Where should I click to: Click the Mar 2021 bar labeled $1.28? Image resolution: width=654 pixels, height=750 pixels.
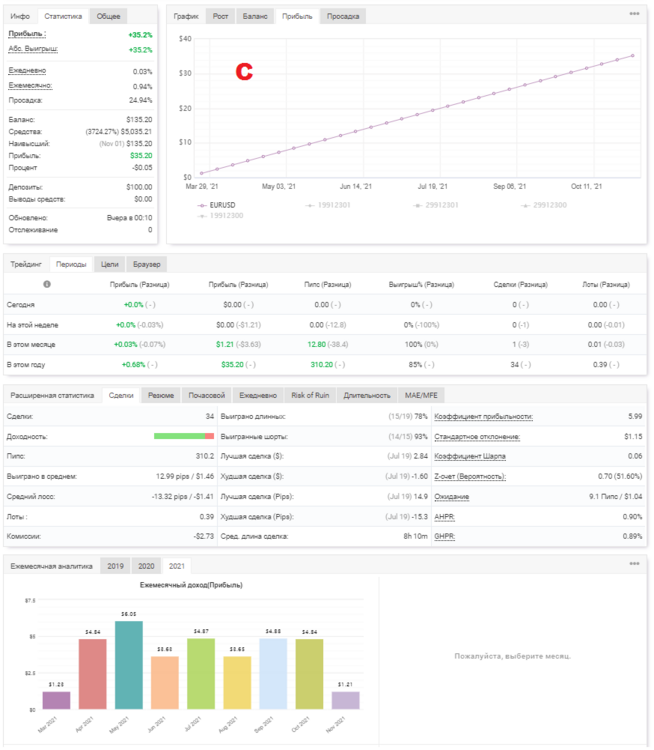[x=56, y=700]
